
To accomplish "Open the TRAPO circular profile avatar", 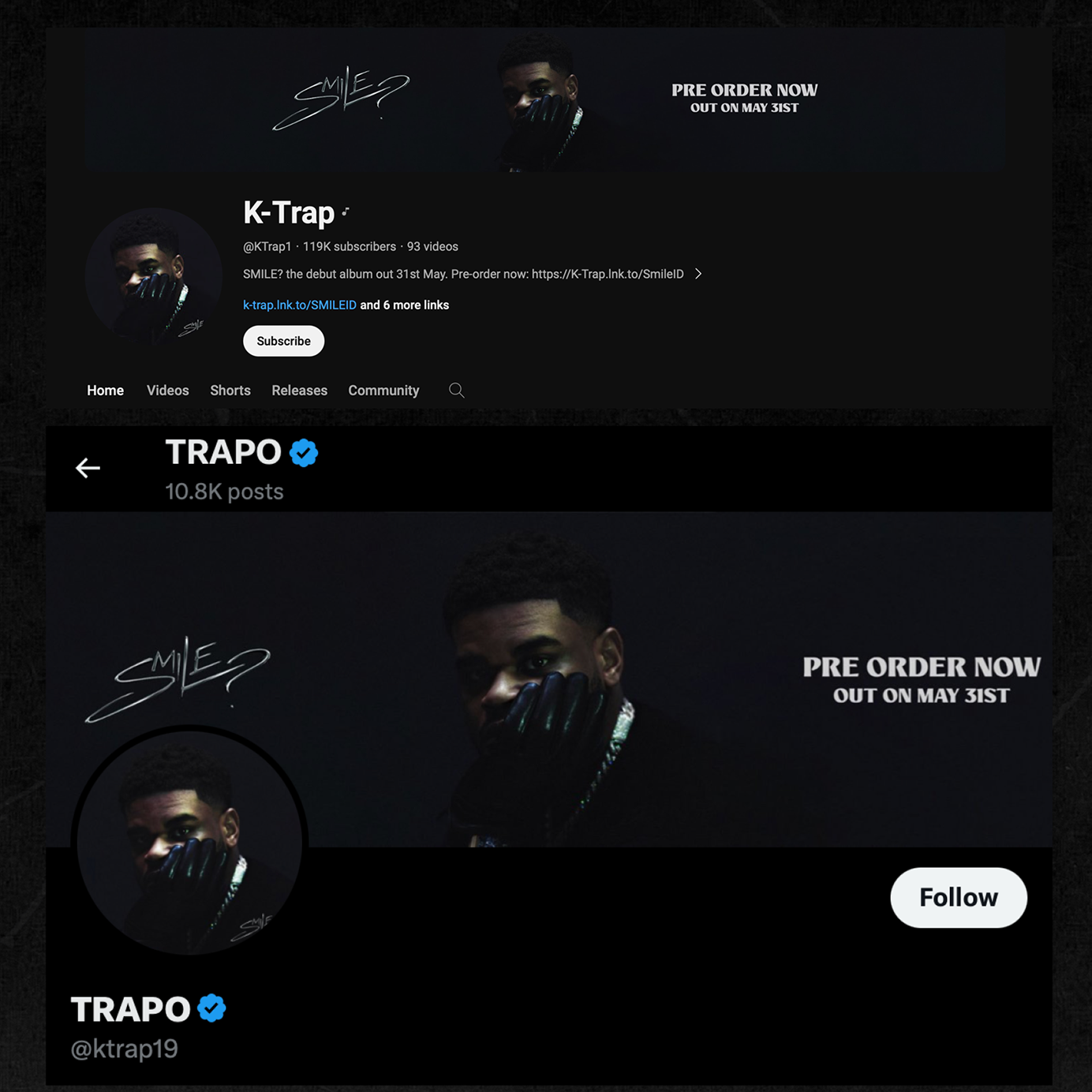I will click(189, 842).
